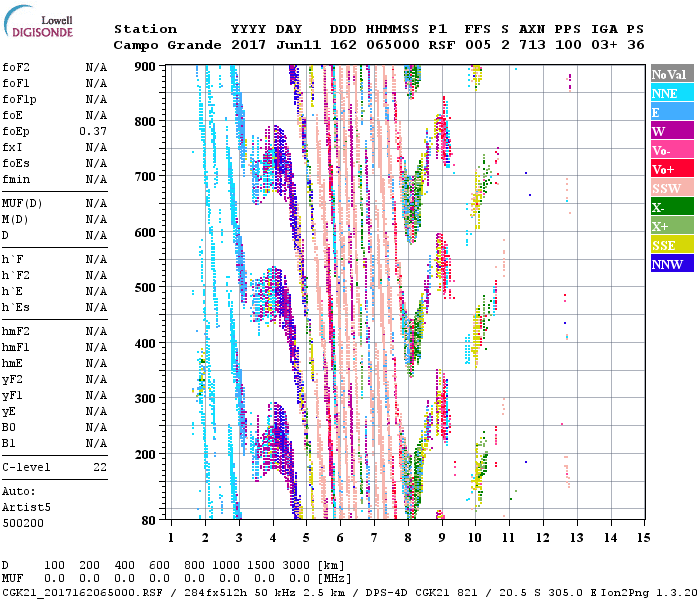Click the Vo+ red legend swatch

click(x=671, y=169)
